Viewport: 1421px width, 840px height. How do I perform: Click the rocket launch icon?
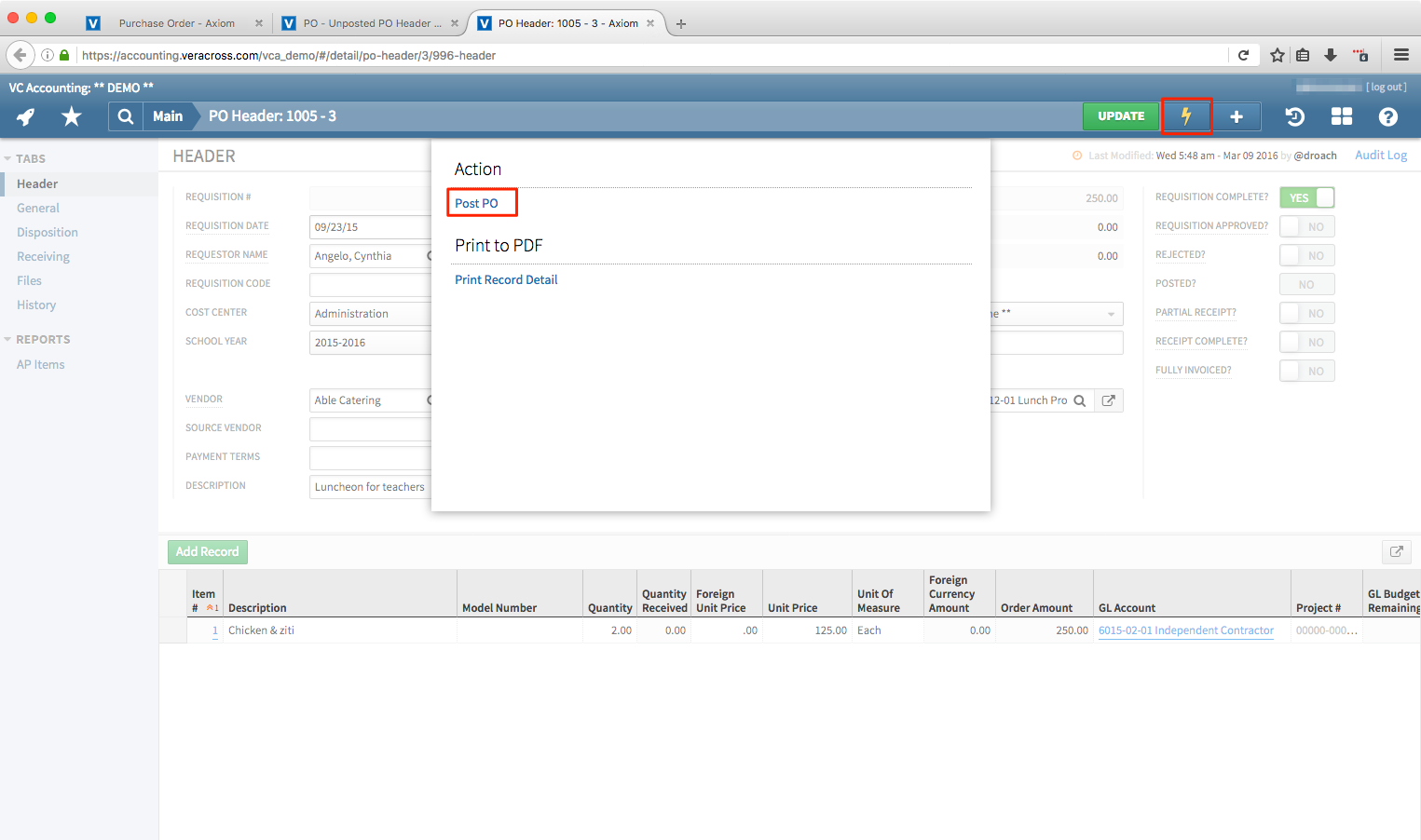coord(24,115)
